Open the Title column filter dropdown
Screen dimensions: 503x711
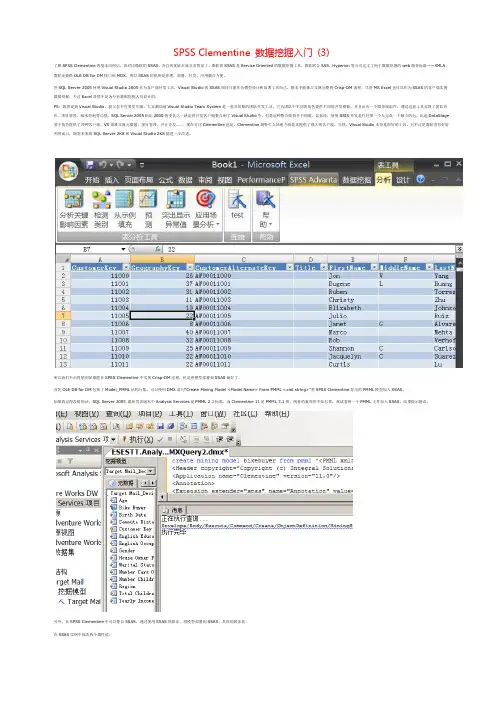[x=323, y=268]
